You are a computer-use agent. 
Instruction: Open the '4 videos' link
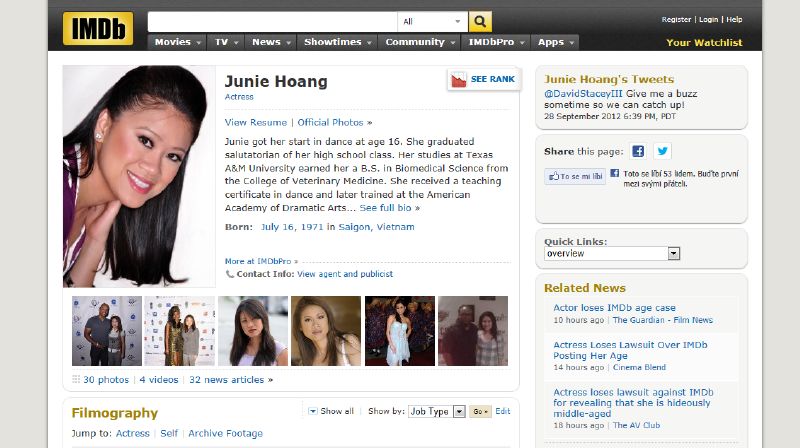pos(159,380)
